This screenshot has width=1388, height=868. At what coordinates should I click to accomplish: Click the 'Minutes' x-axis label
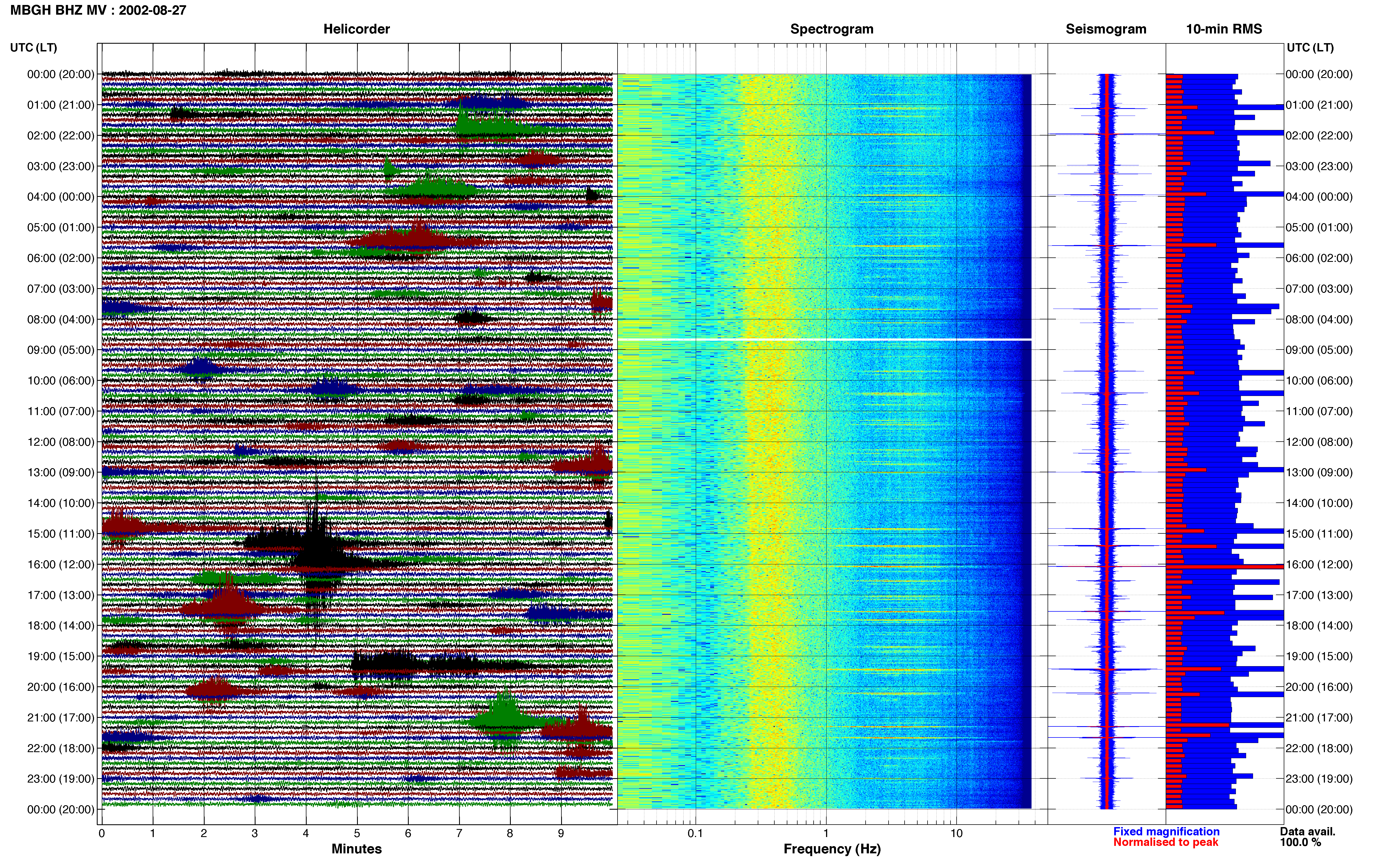pos(356,848)
